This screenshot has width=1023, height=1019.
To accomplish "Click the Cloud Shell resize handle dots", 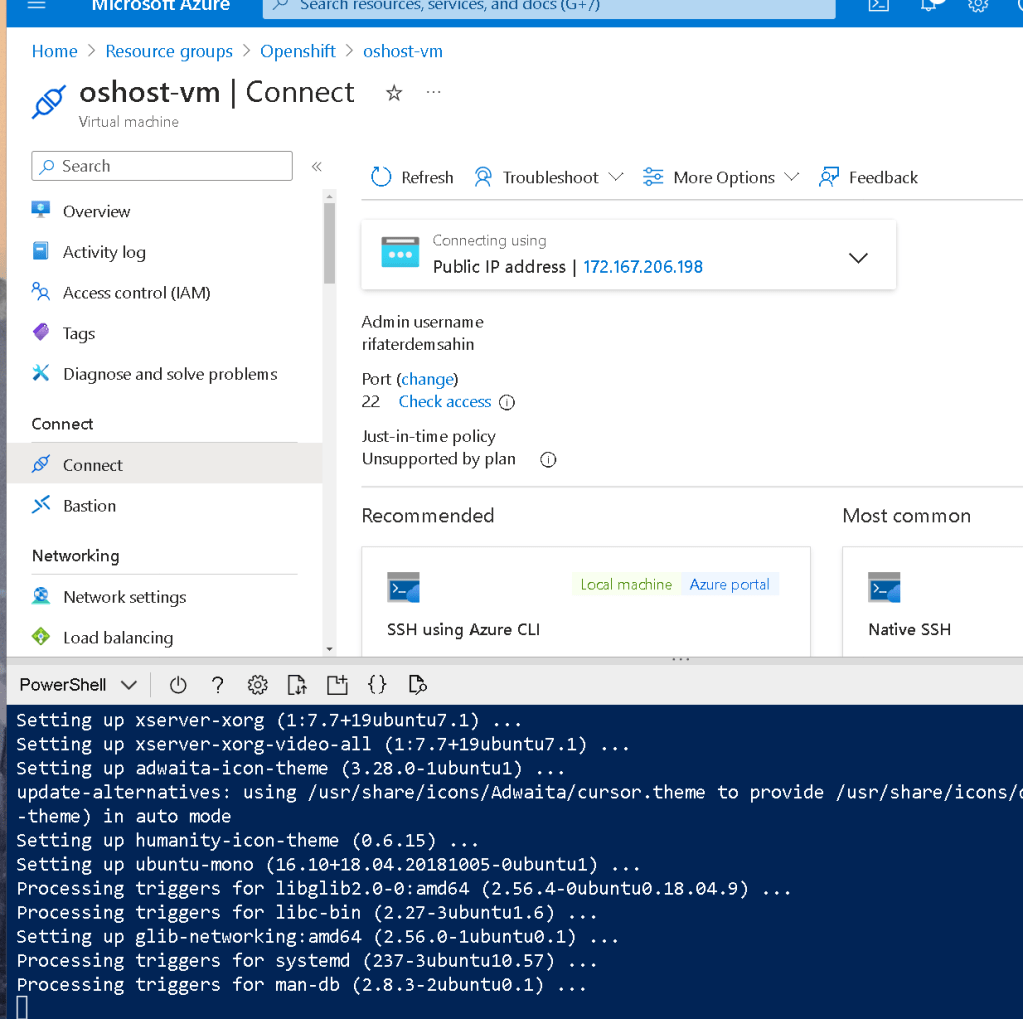I will 680,660.
